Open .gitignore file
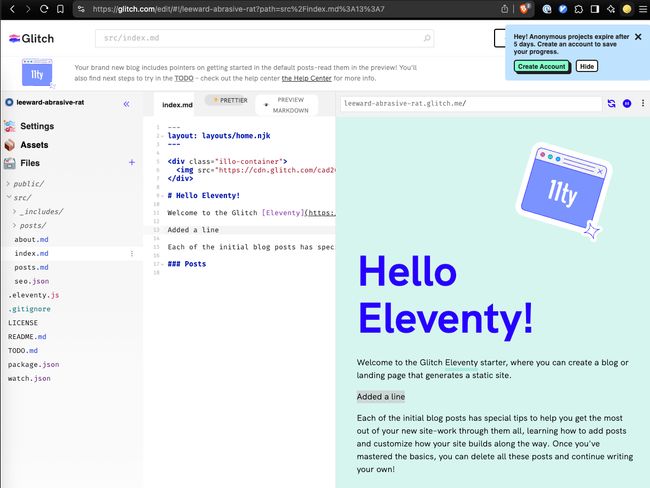The image size is (650, 488). click(29, 309)
